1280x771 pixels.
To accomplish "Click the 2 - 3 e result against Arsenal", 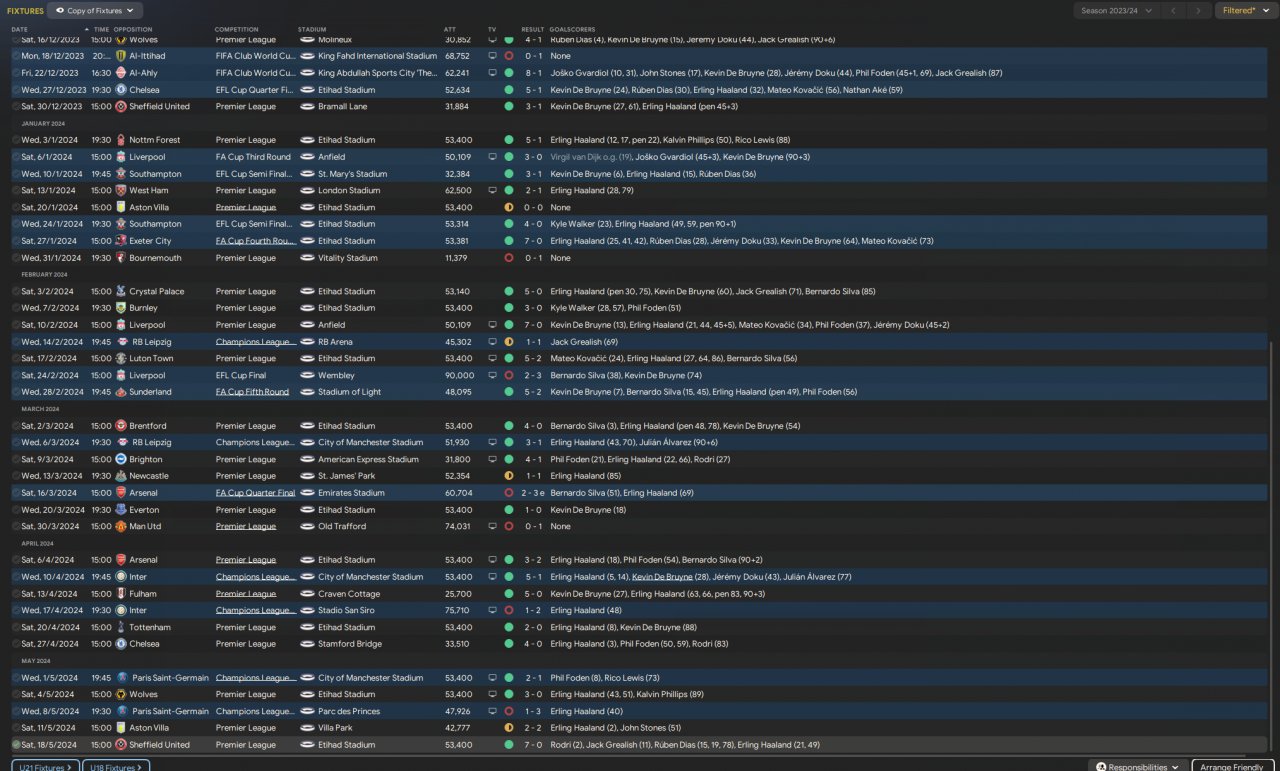I will click(534, 493).
